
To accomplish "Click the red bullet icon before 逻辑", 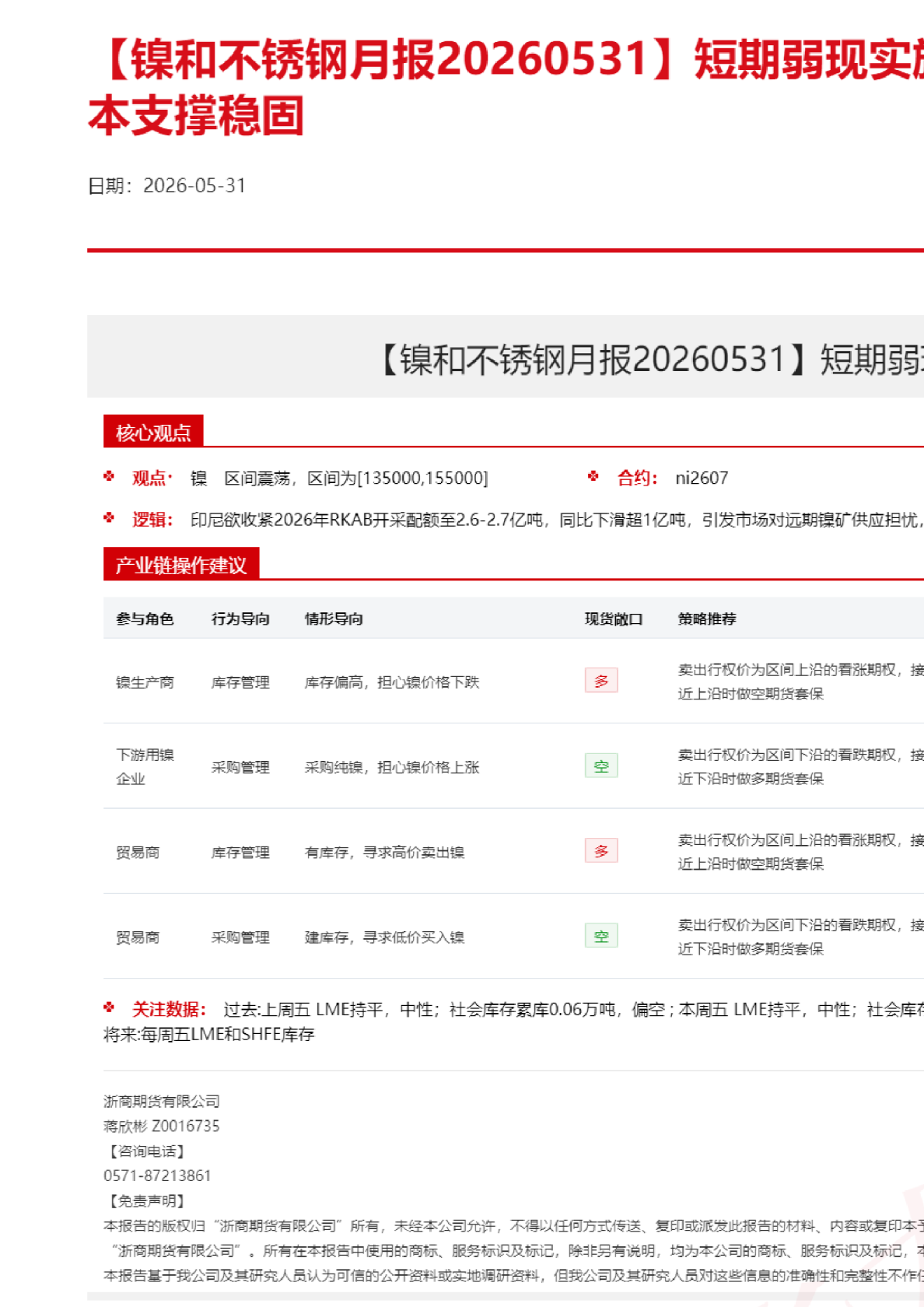I will (x=109, y=517).
